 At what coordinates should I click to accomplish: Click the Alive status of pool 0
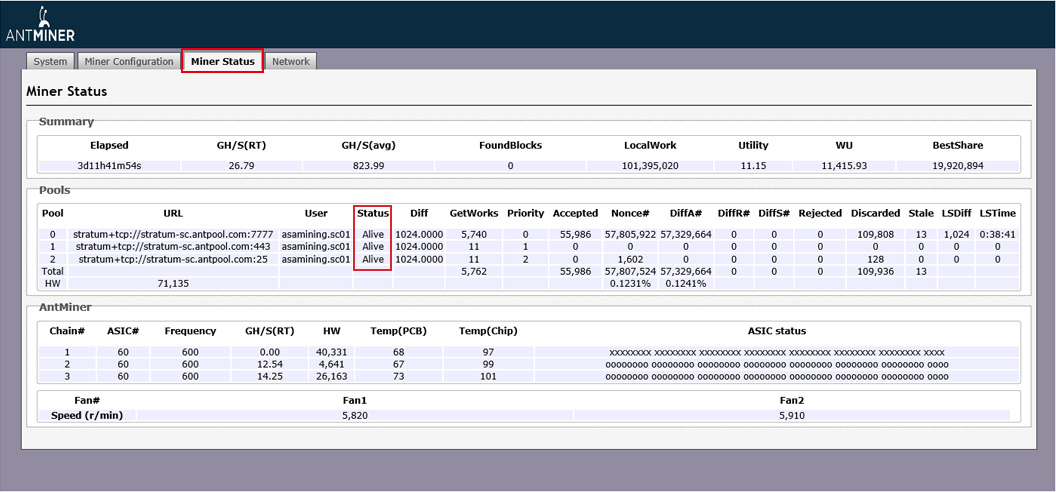pyautogui.click(x=372, y=234)
